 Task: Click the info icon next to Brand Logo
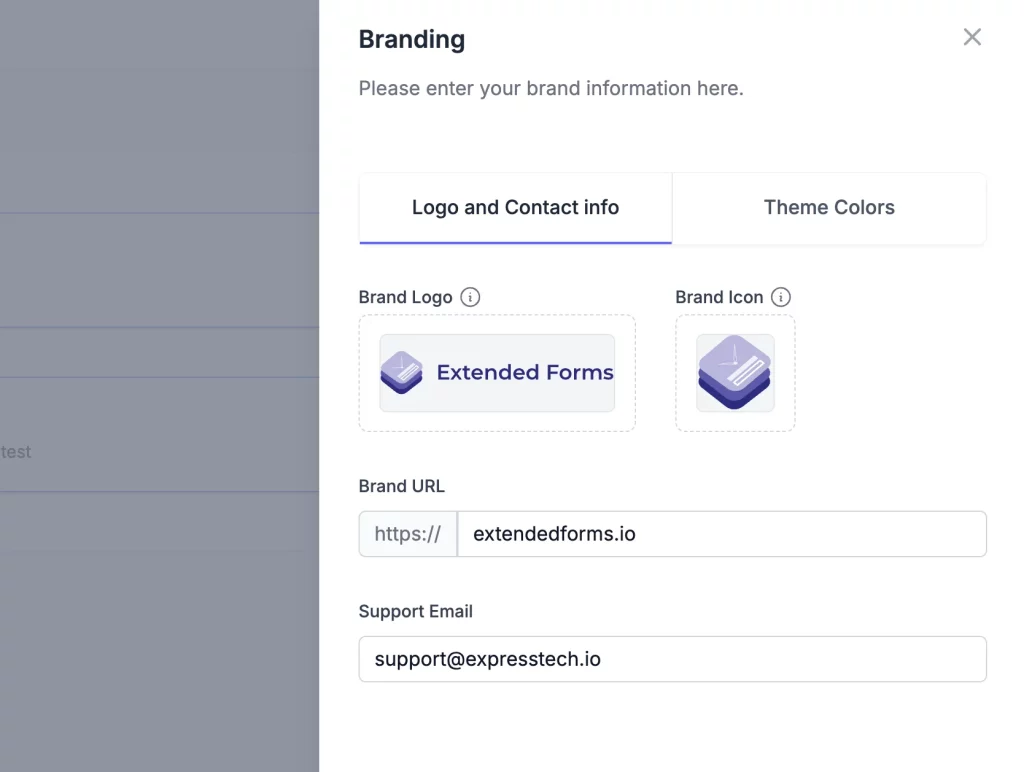pos(470,297)
